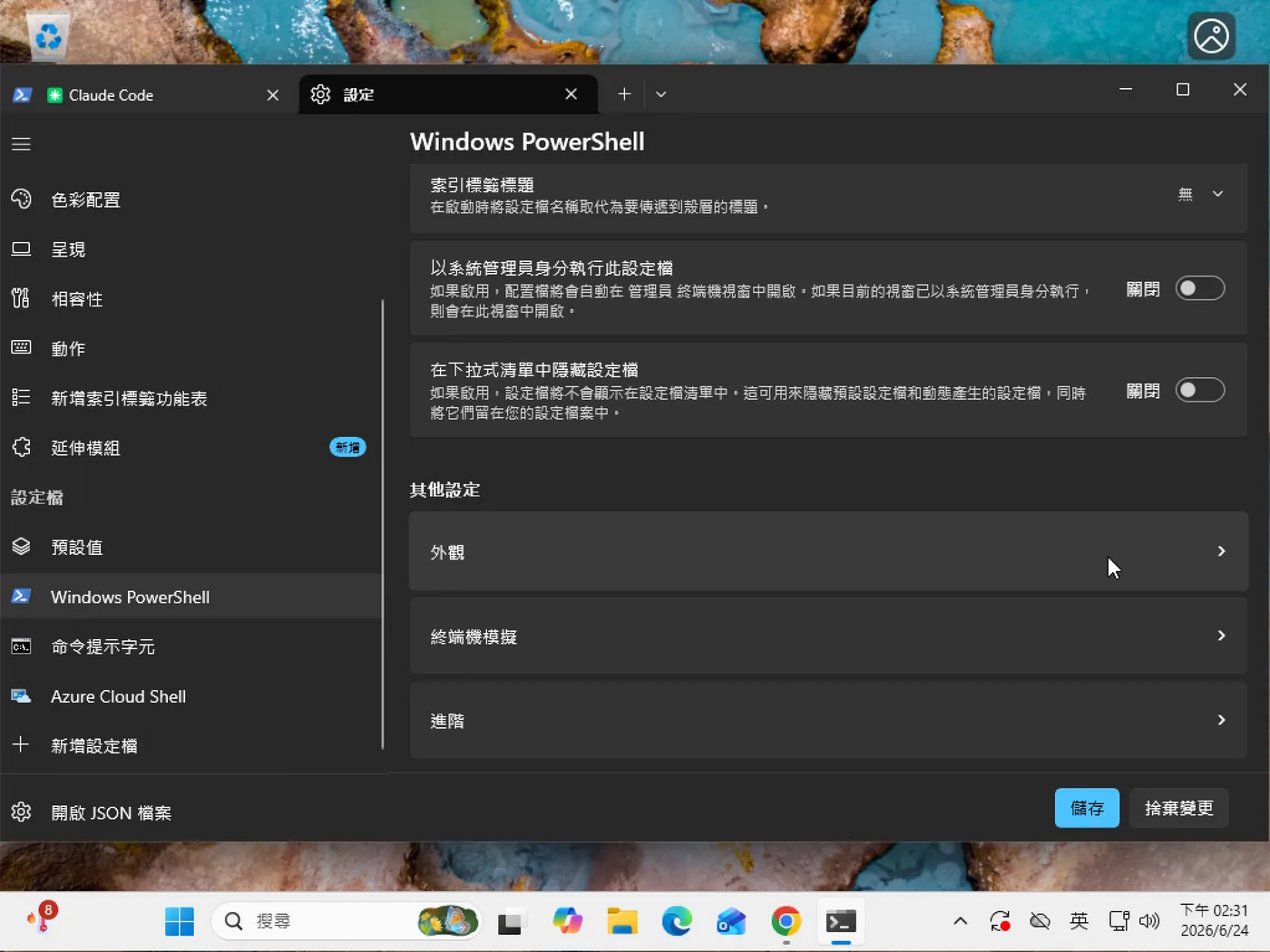The height and width of the screenshot is (952, 1270).
Task: Select 預設值 defaults profile
Action: point(190,547)
